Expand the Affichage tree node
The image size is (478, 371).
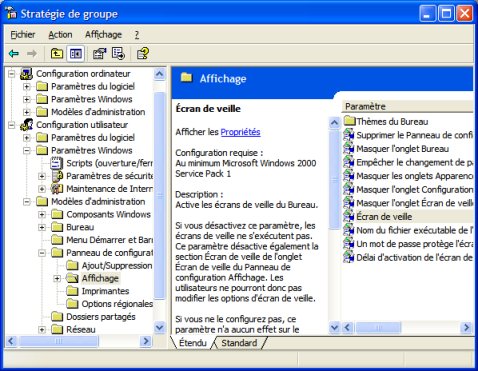pyautogui.click(x=57, y=278)
